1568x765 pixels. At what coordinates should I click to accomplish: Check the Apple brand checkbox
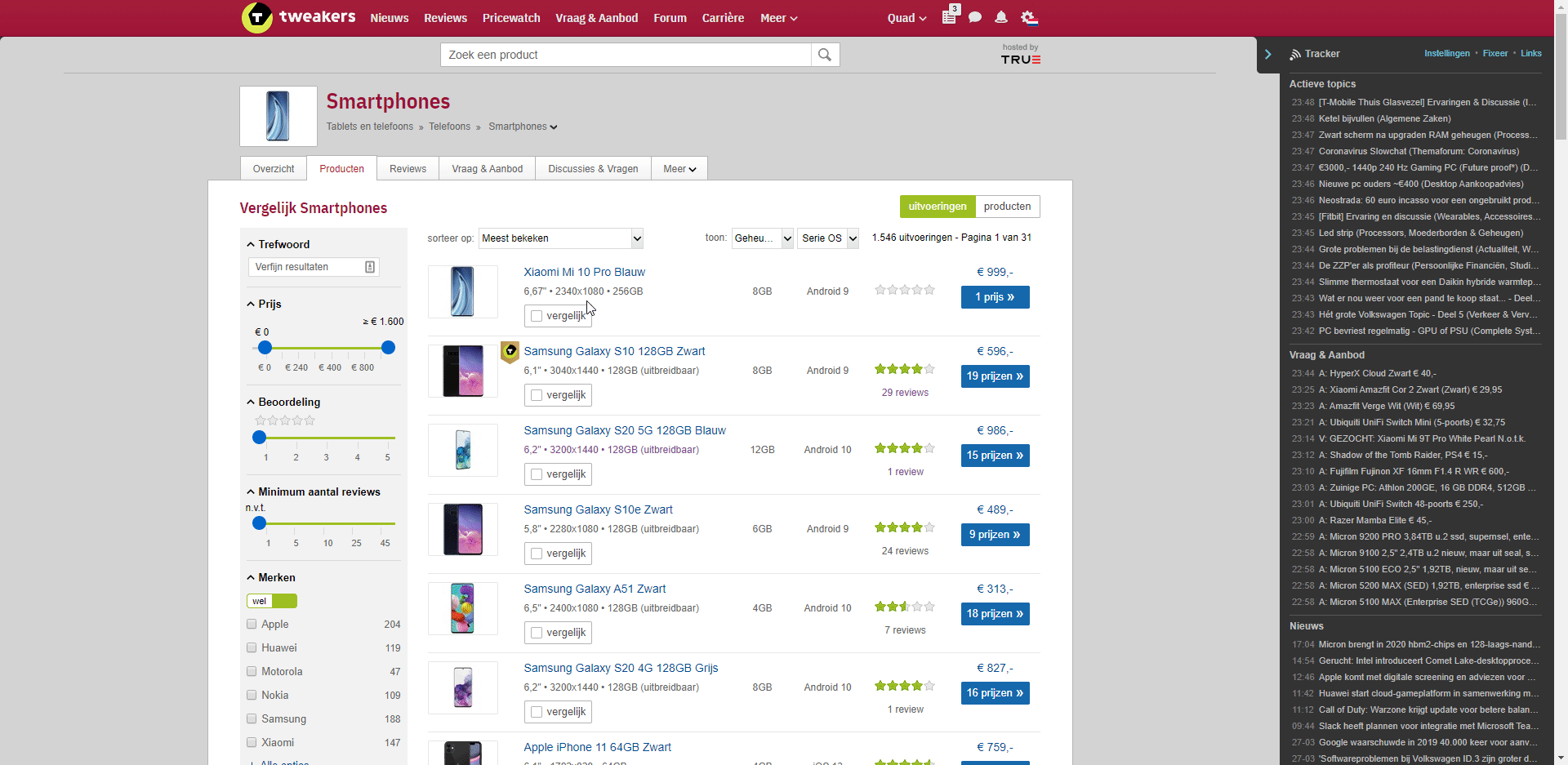[x=252, y=624]
